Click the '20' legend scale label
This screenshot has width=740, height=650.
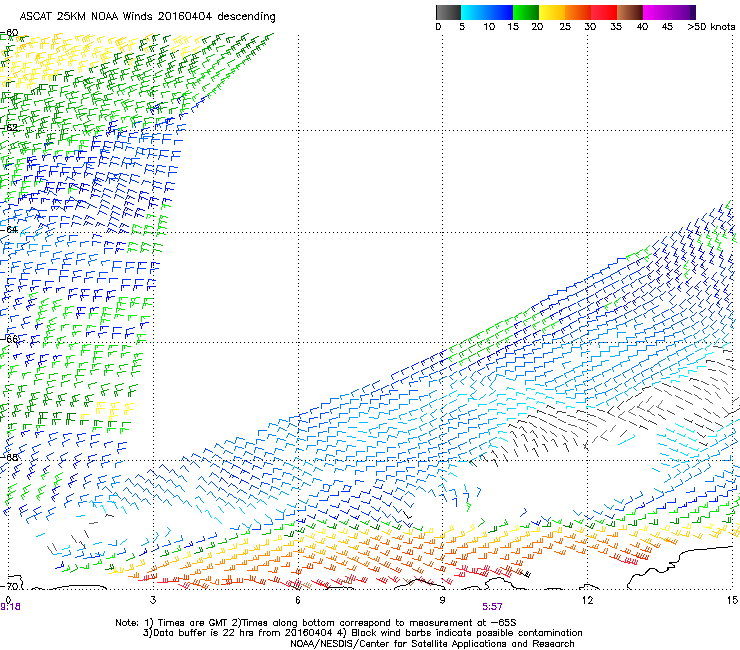[537, 27]
